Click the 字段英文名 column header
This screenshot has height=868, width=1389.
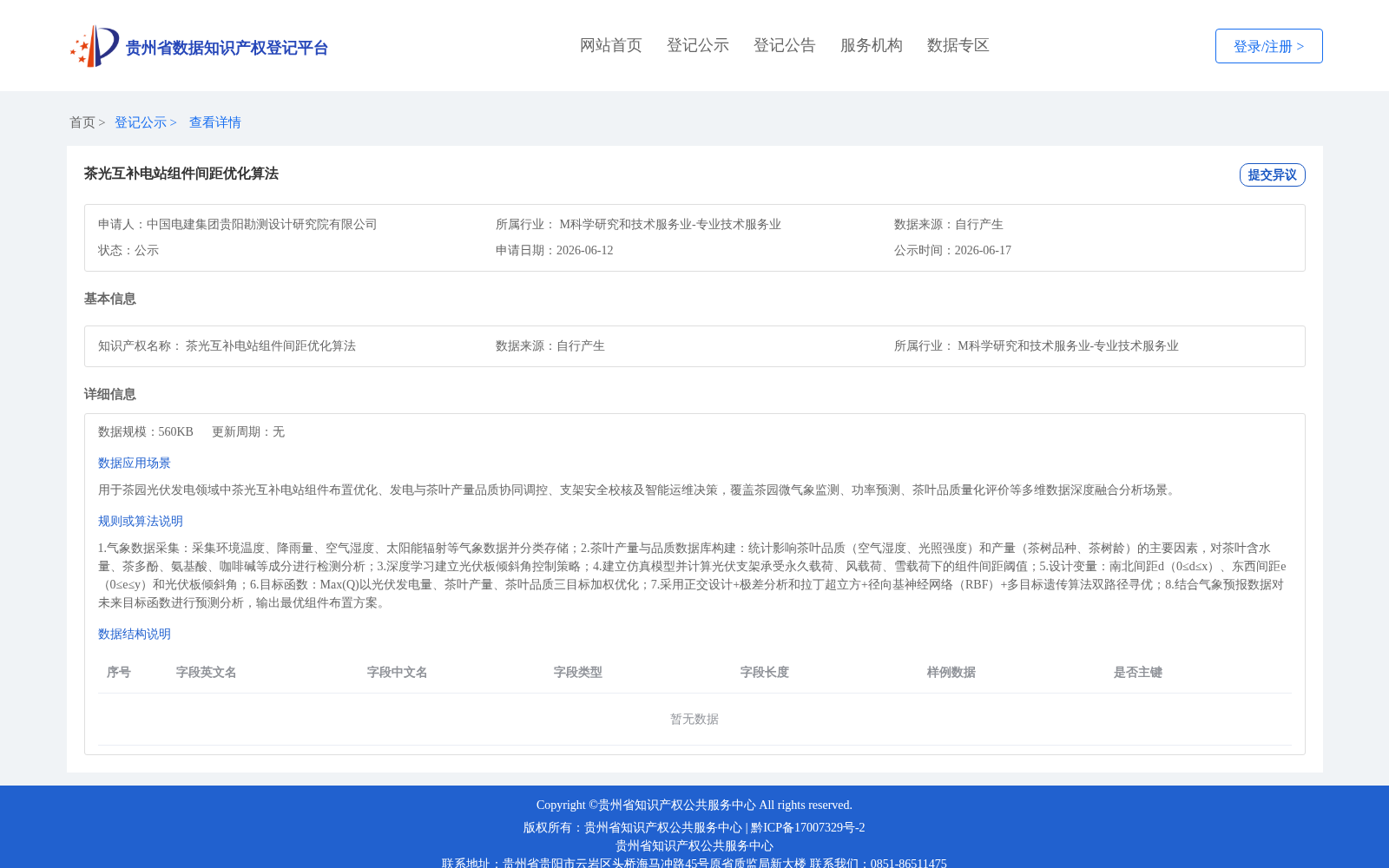pos(207,672)
